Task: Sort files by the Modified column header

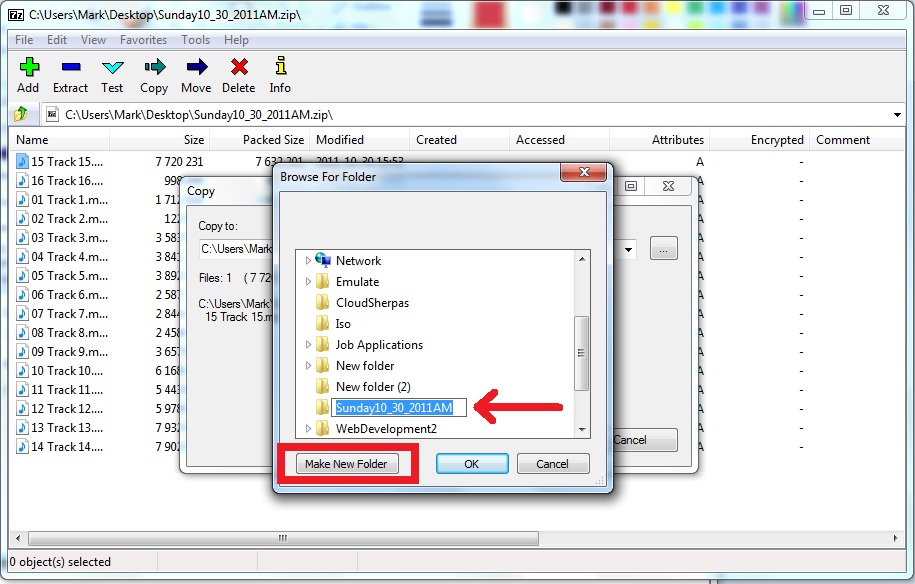Action: coord(340,140)
